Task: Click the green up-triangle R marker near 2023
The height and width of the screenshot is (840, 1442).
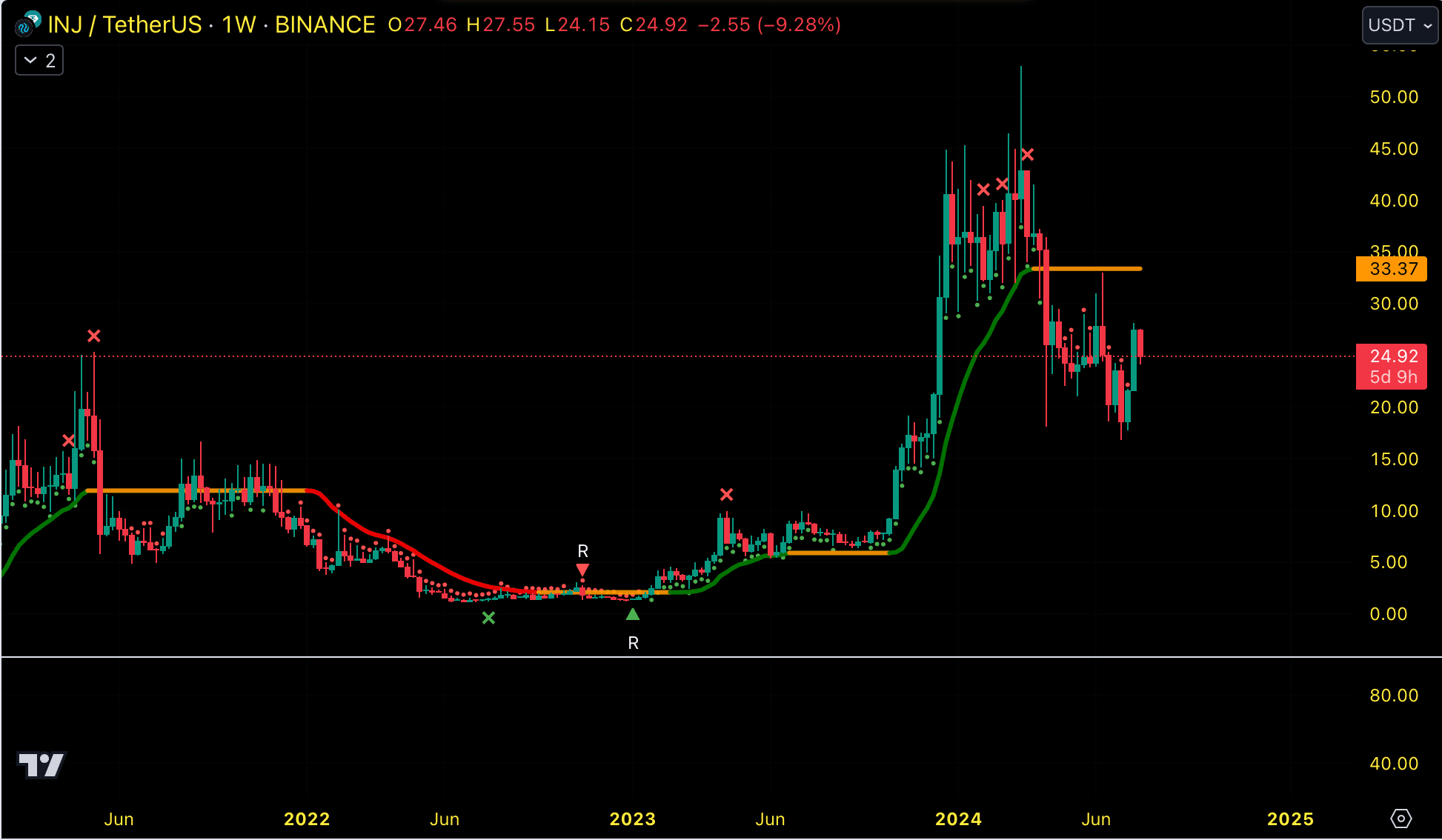Action: 633,614
